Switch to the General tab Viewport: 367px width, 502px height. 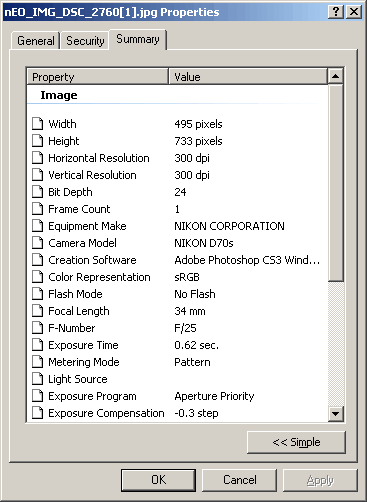point(35,41)
